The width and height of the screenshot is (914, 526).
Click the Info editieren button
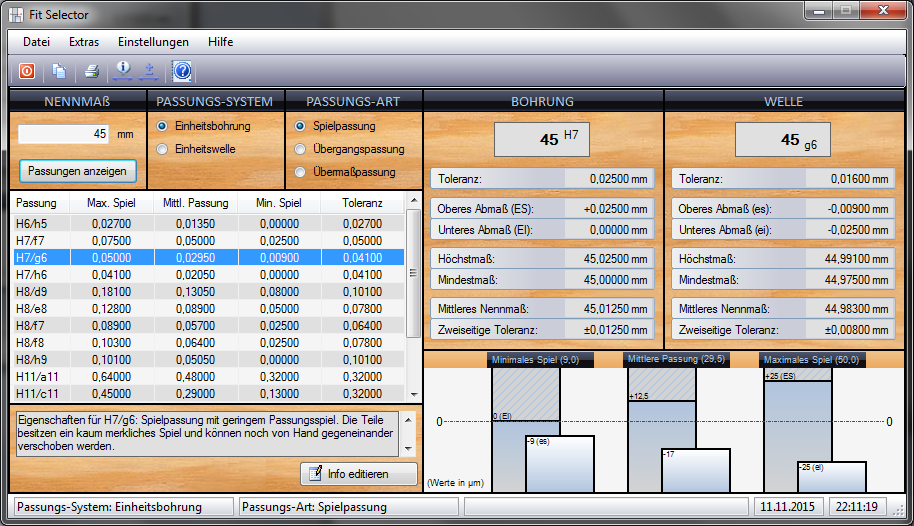(x=358, y=473)
